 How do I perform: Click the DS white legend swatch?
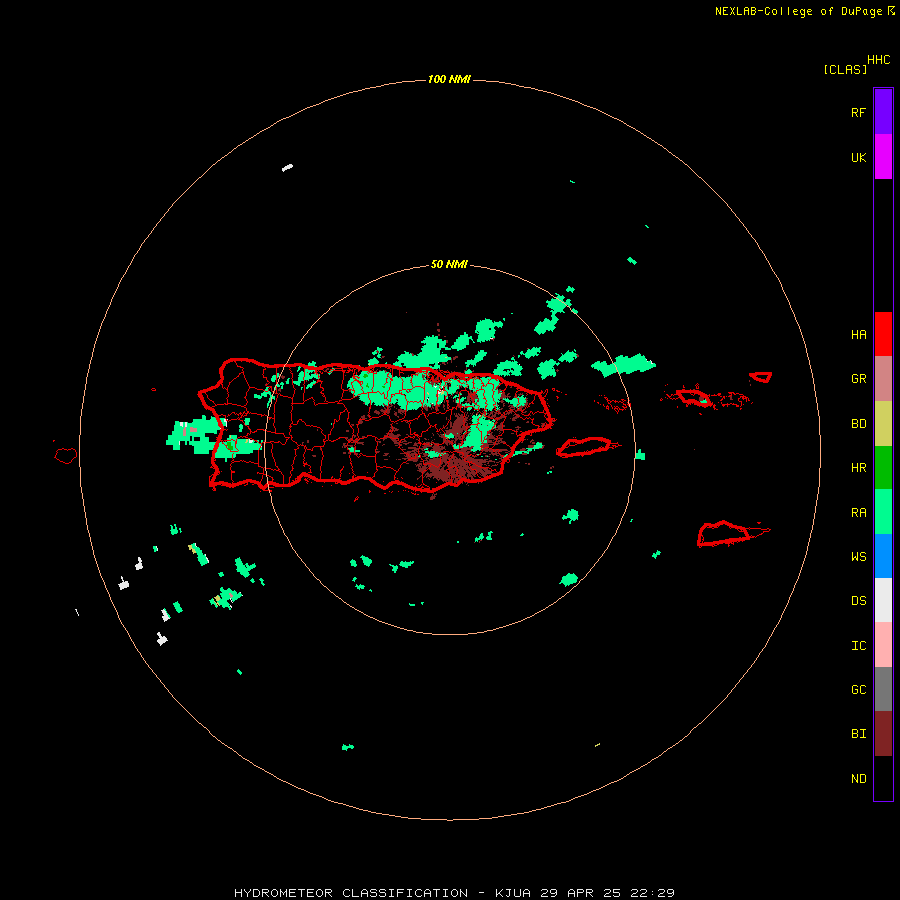click(x=883, y=600)
